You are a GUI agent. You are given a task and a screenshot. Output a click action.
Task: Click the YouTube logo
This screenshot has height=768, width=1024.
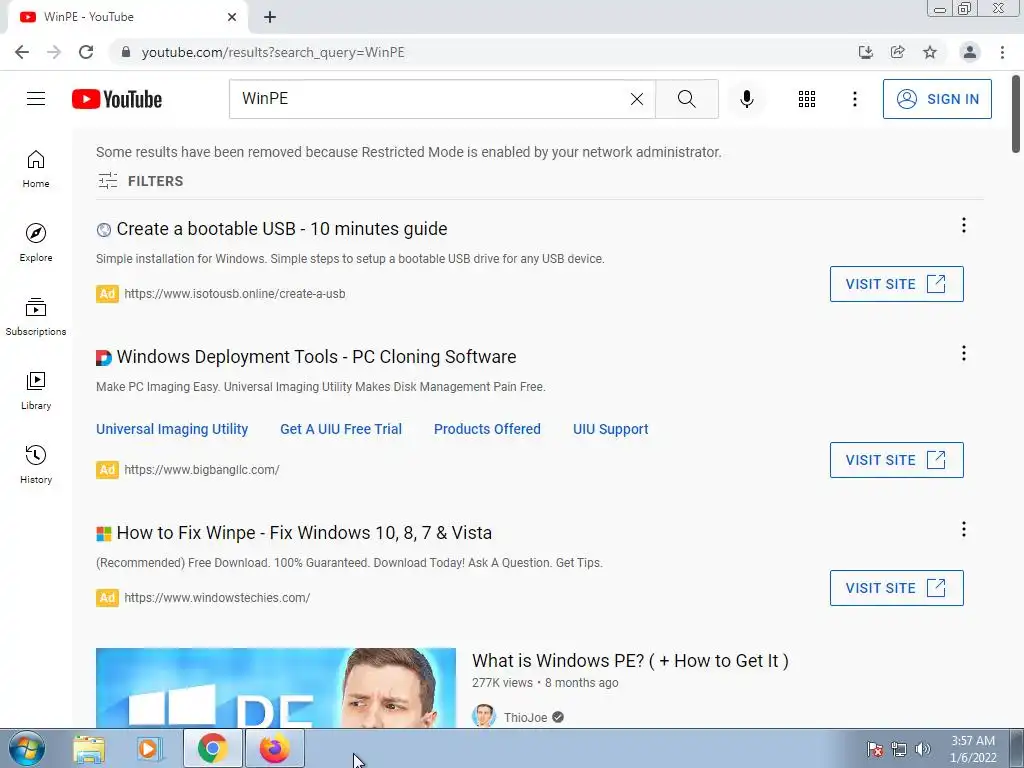(117, 99)
